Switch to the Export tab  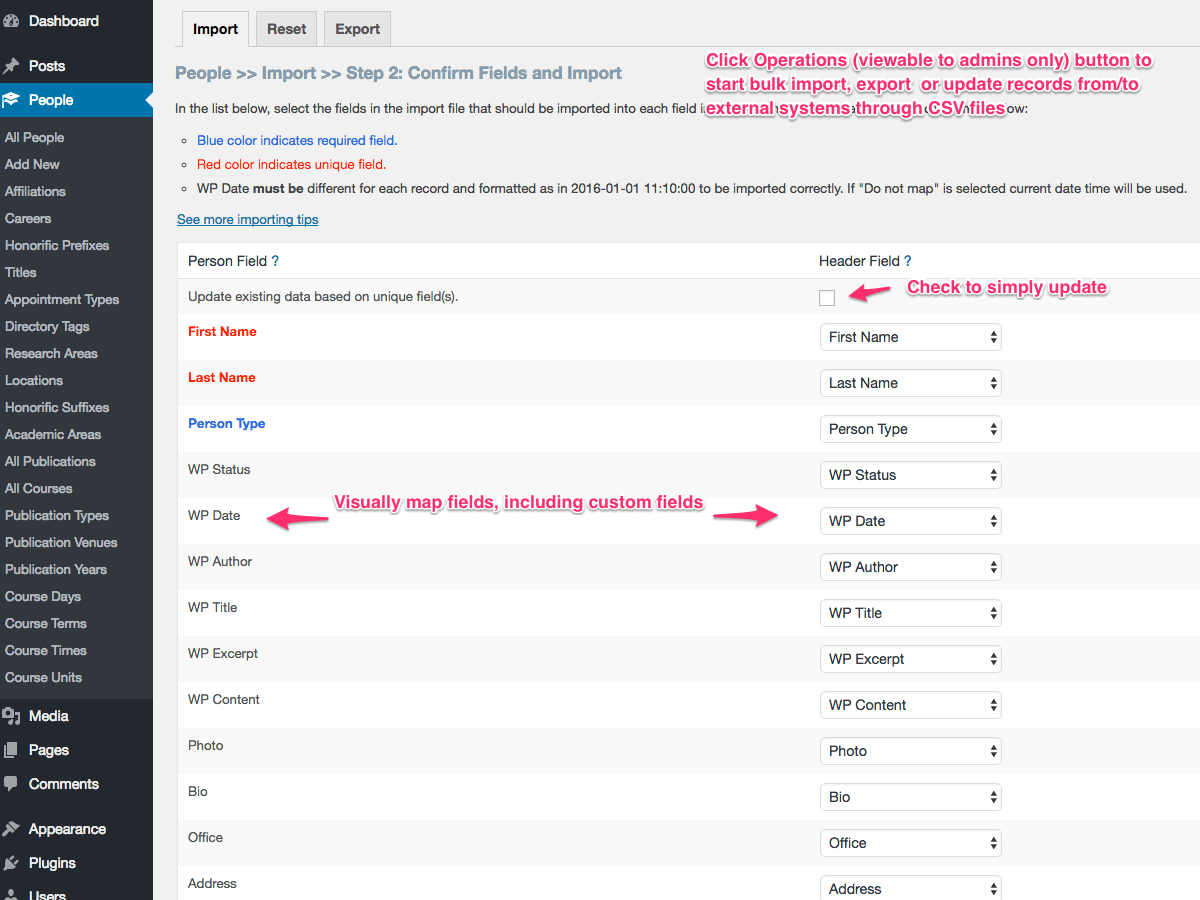(357, 29)
